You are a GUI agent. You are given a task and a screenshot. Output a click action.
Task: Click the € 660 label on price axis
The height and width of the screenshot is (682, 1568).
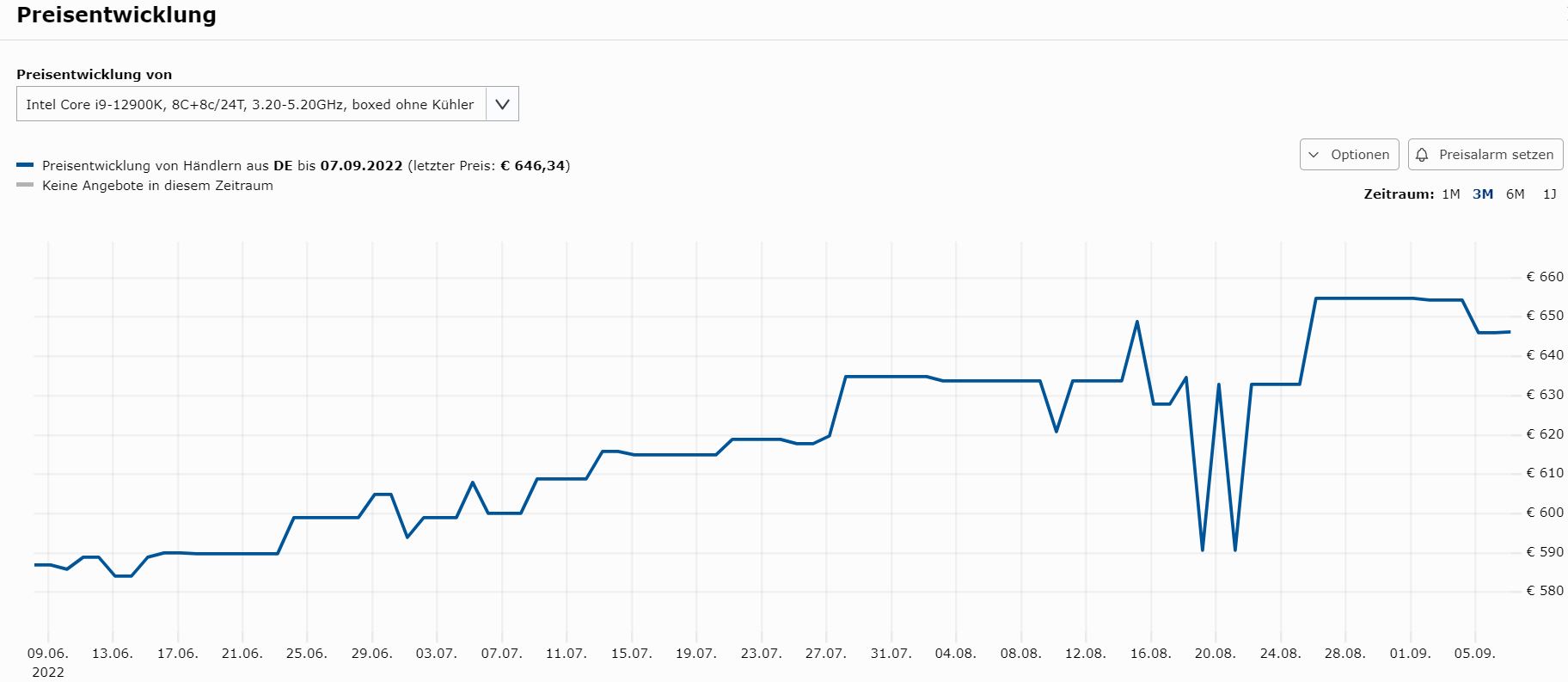point(1544,277)
